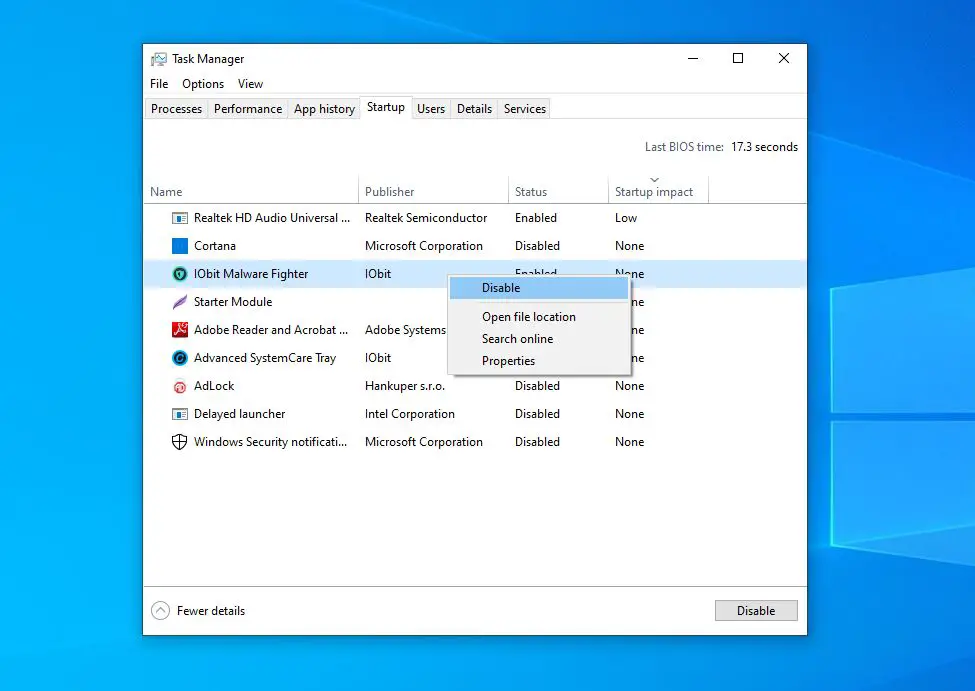Click the Realtek HD Audio Universal icon

[x=179, y=217]
